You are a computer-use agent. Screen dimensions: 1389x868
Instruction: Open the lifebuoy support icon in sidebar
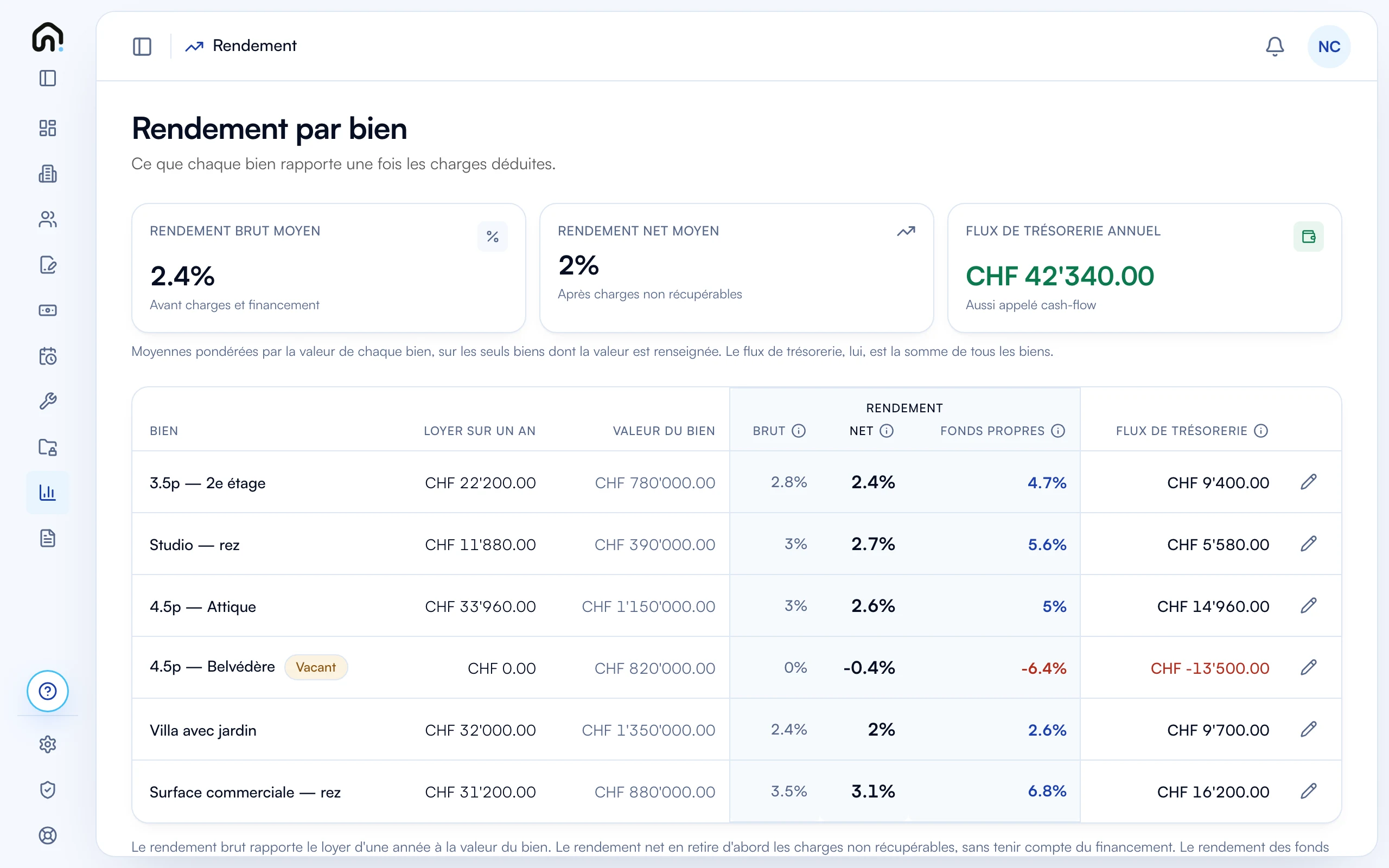[x=48, y=835]
